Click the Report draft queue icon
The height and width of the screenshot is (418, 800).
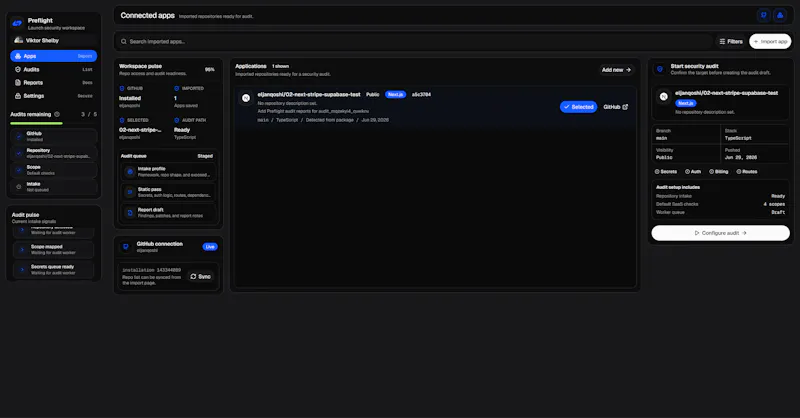tap(130, 213)
